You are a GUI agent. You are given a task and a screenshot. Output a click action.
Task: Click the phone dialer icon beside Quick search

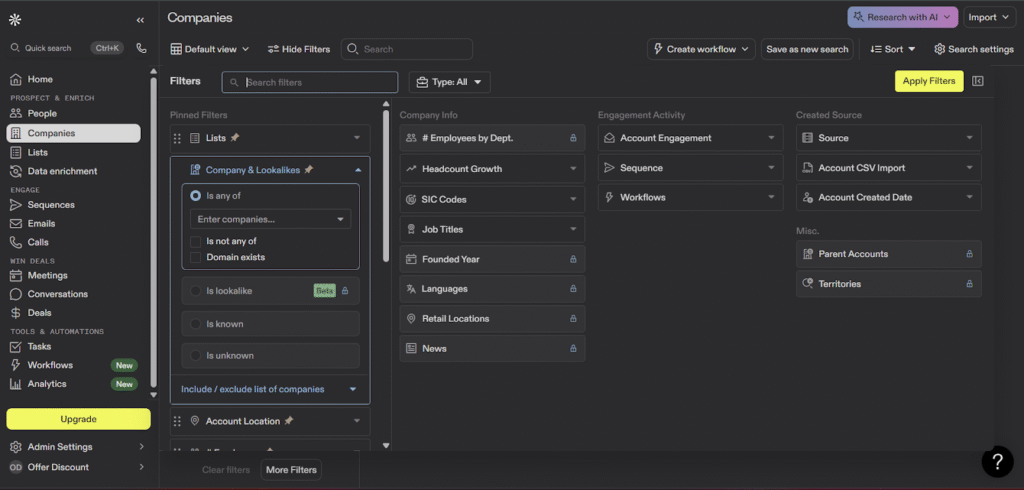[x=141, y=47]
